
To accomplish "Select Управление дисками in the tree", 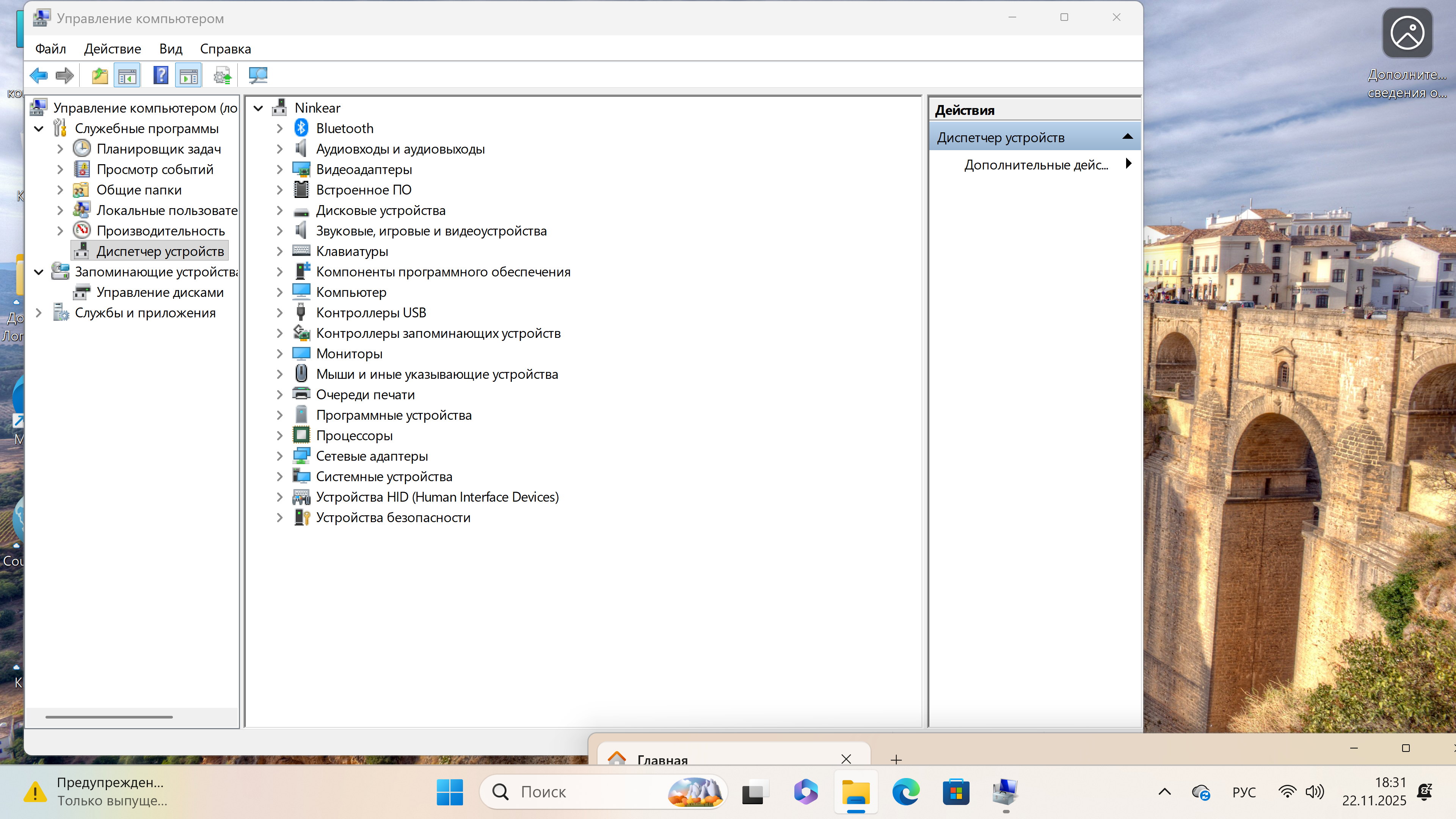I will pyautogui.click(x=160, y=292).
